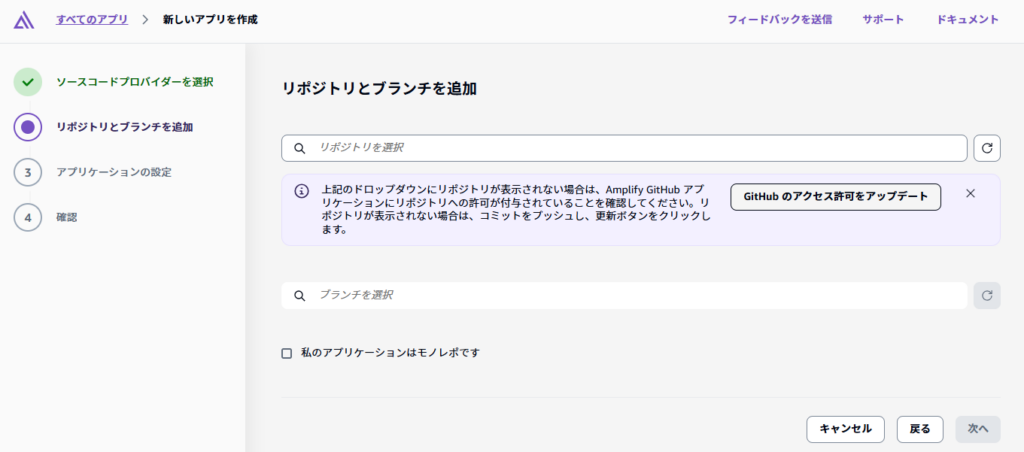
Task: Click the すべてのアプリ breadcrumb link
Action: (x=92, y=19)
